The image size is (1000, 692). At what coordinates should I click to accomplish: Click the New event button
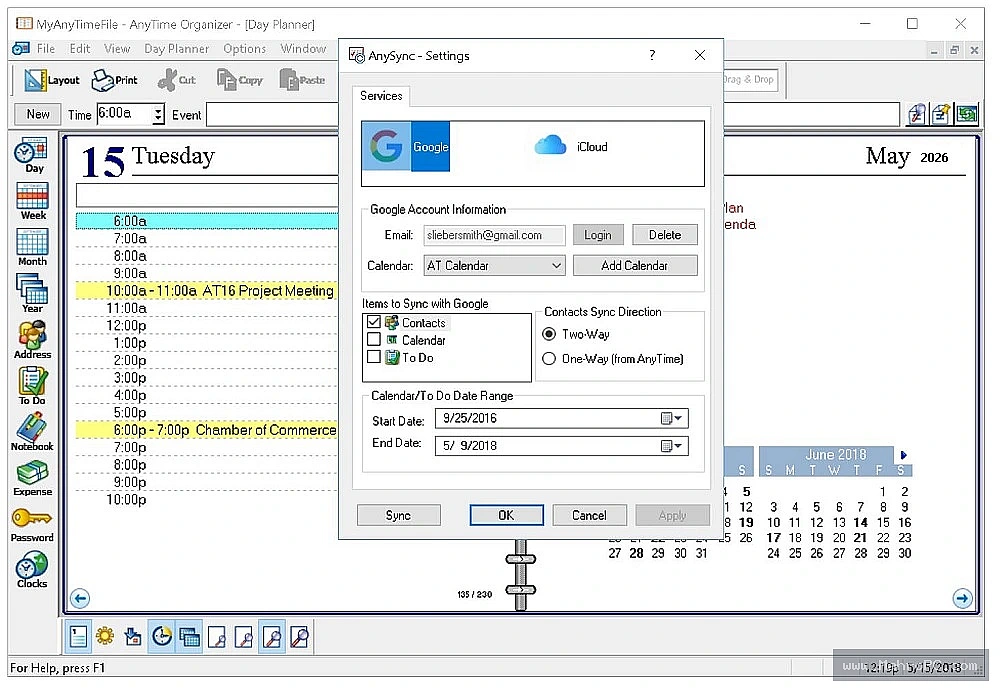click(38, 114)
